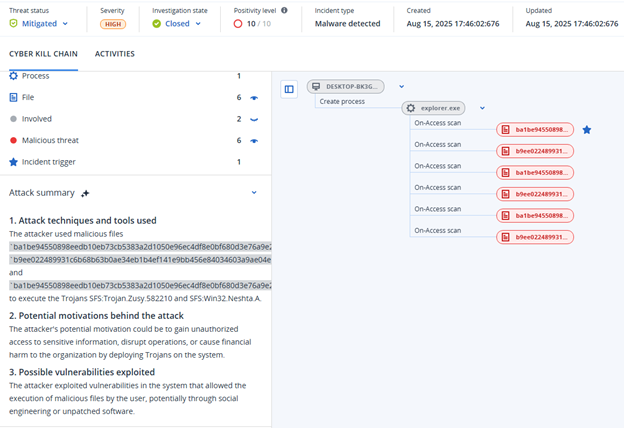Click the first ba1be94550898 malicious file node
Viewport: 624px width, 428px height.
536,130
